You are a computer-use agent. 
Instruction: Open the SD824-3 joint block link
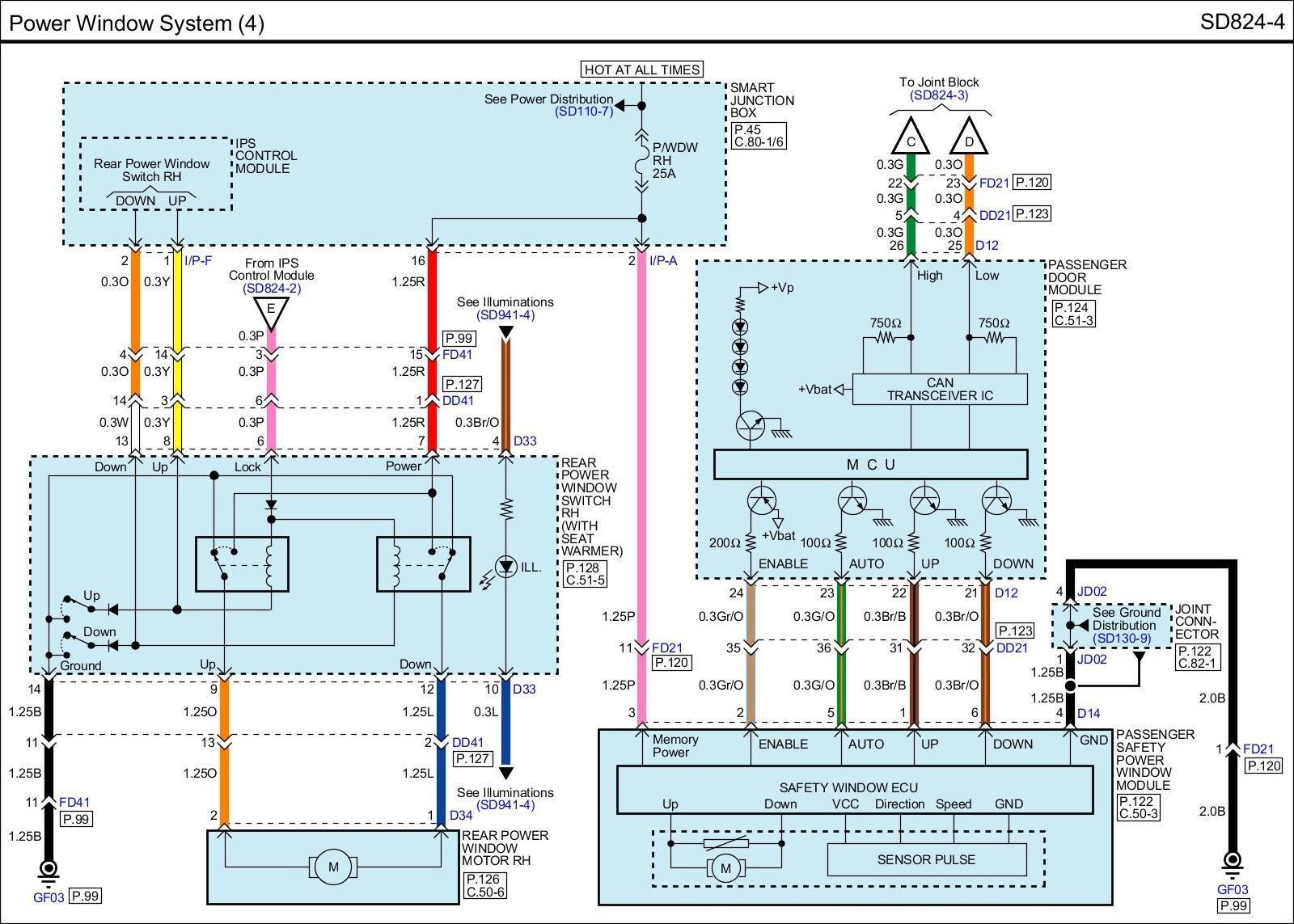(x=939, y=95)
